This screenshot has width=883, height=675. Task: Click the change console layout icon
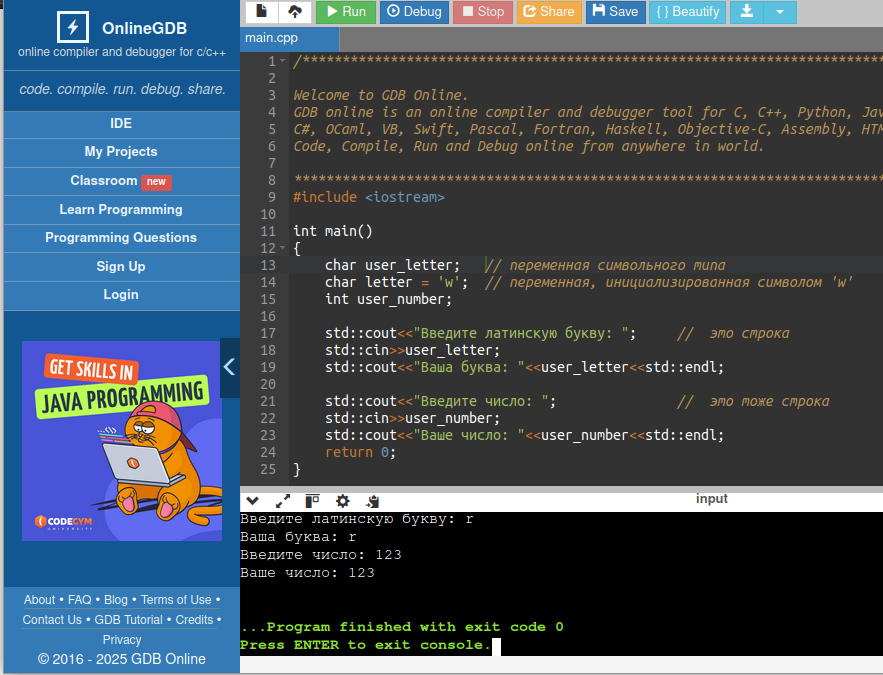tap(312, 501)
